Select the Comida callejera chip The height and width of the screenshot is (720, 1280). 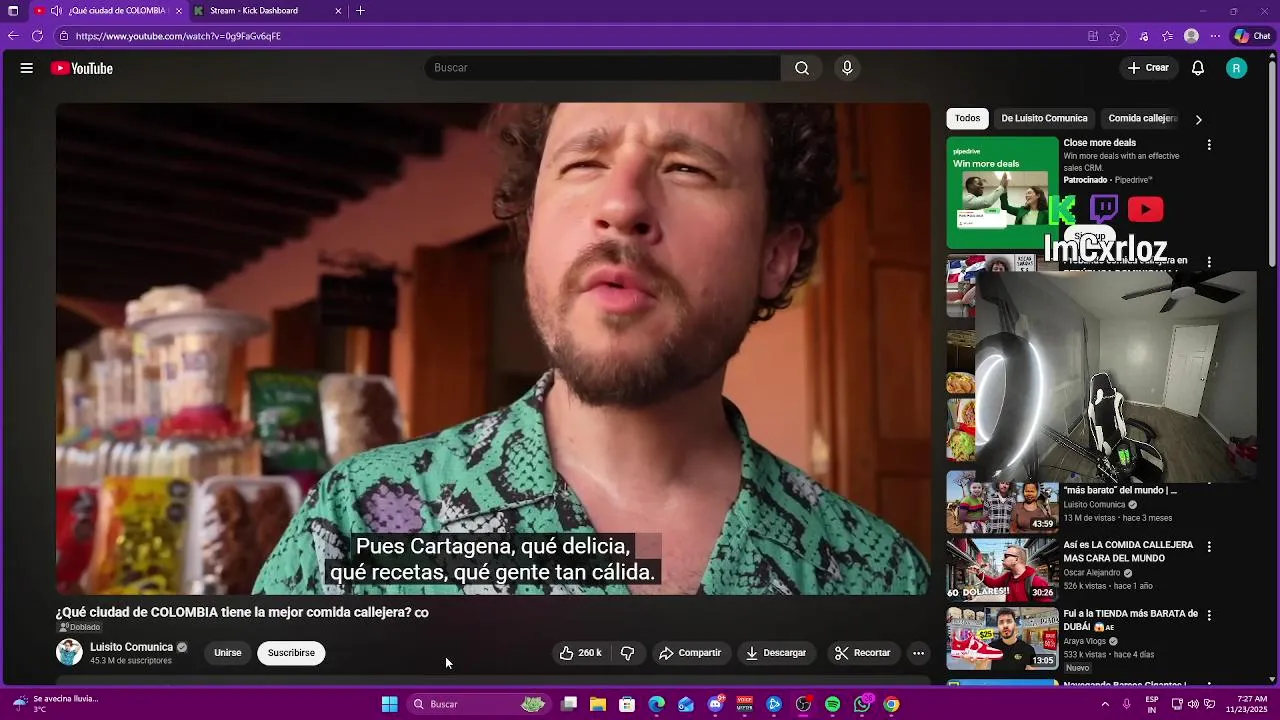1142,118
